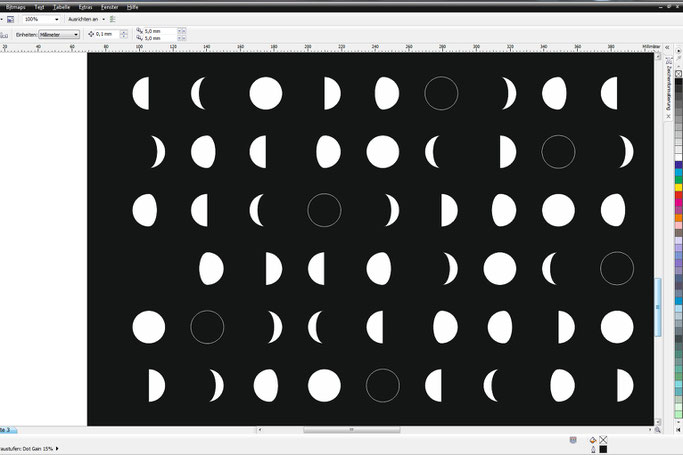Image resolution: width=683 pixels, height=455 pixels.
Task: Click the vertical scrollbar up arrow
Action: pos(658,57)
